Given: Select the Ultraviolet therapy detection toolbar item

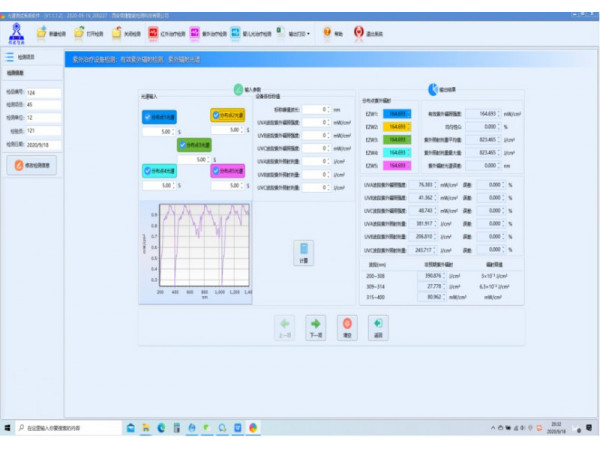Looking at the screenshot, I should (x=194, y=33).
